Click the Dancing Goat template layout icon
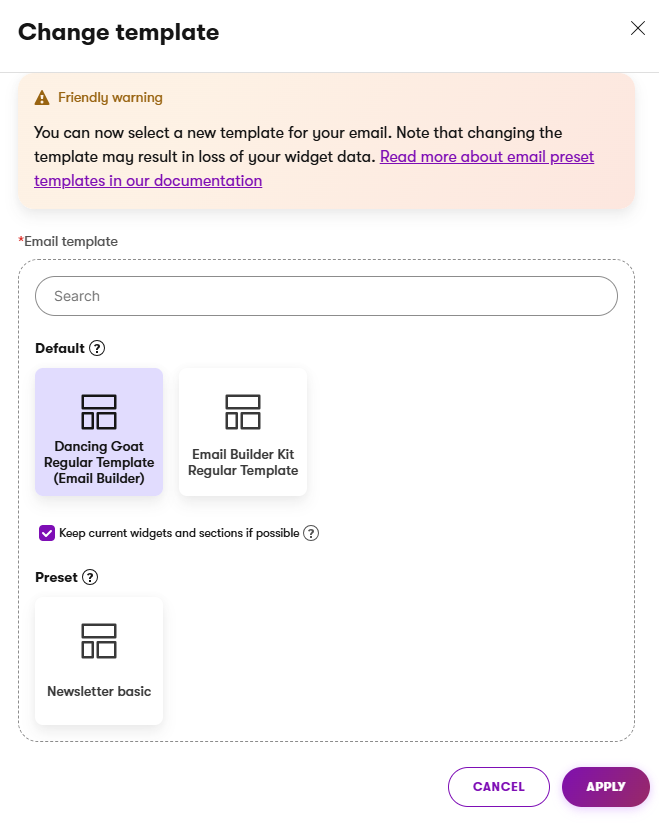 coord(98,410)
